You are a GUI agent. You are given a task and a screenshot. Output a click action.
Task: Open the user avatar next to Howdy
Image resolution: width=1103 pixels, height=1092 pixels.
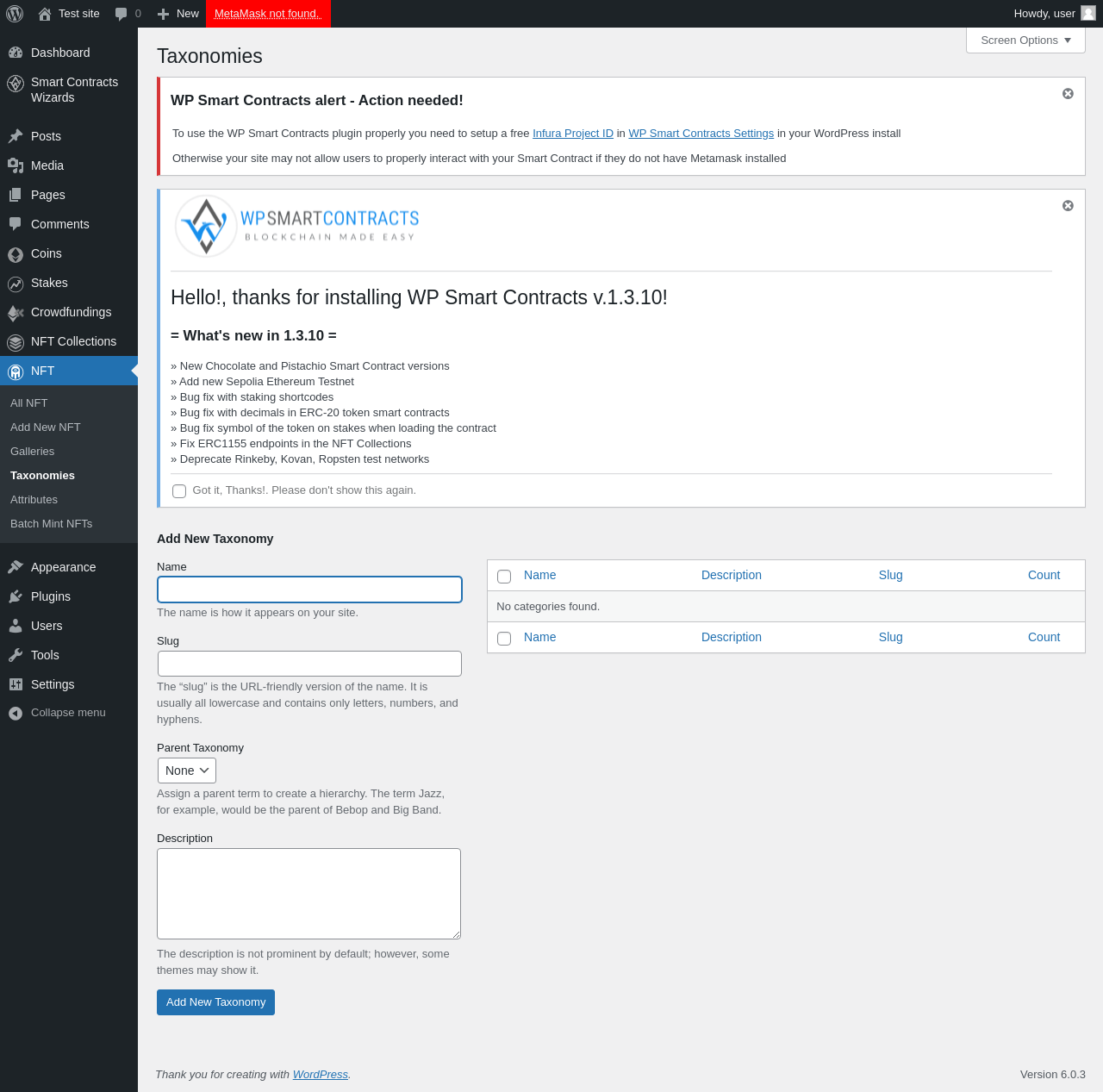point(1088,13)
